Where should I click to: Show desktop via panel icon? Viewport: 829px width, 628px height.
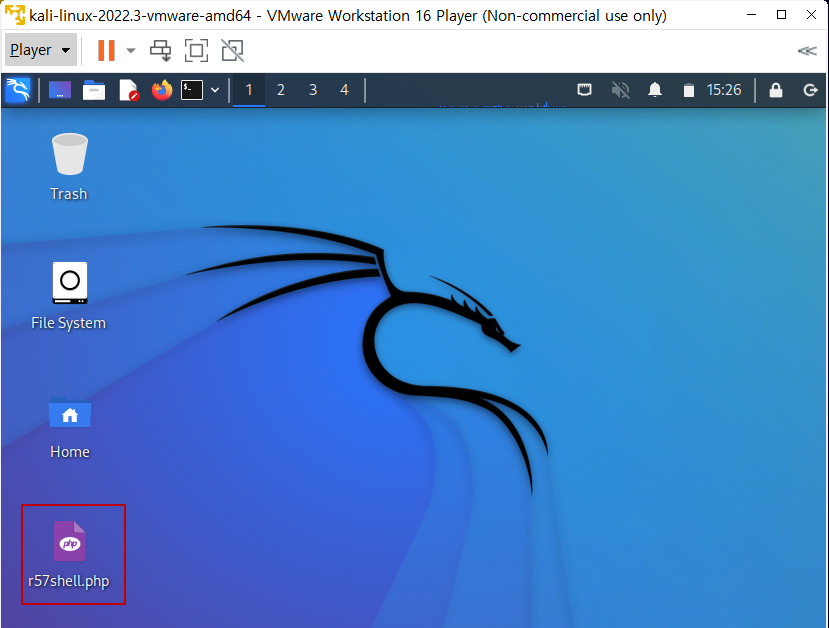point(60,90)
